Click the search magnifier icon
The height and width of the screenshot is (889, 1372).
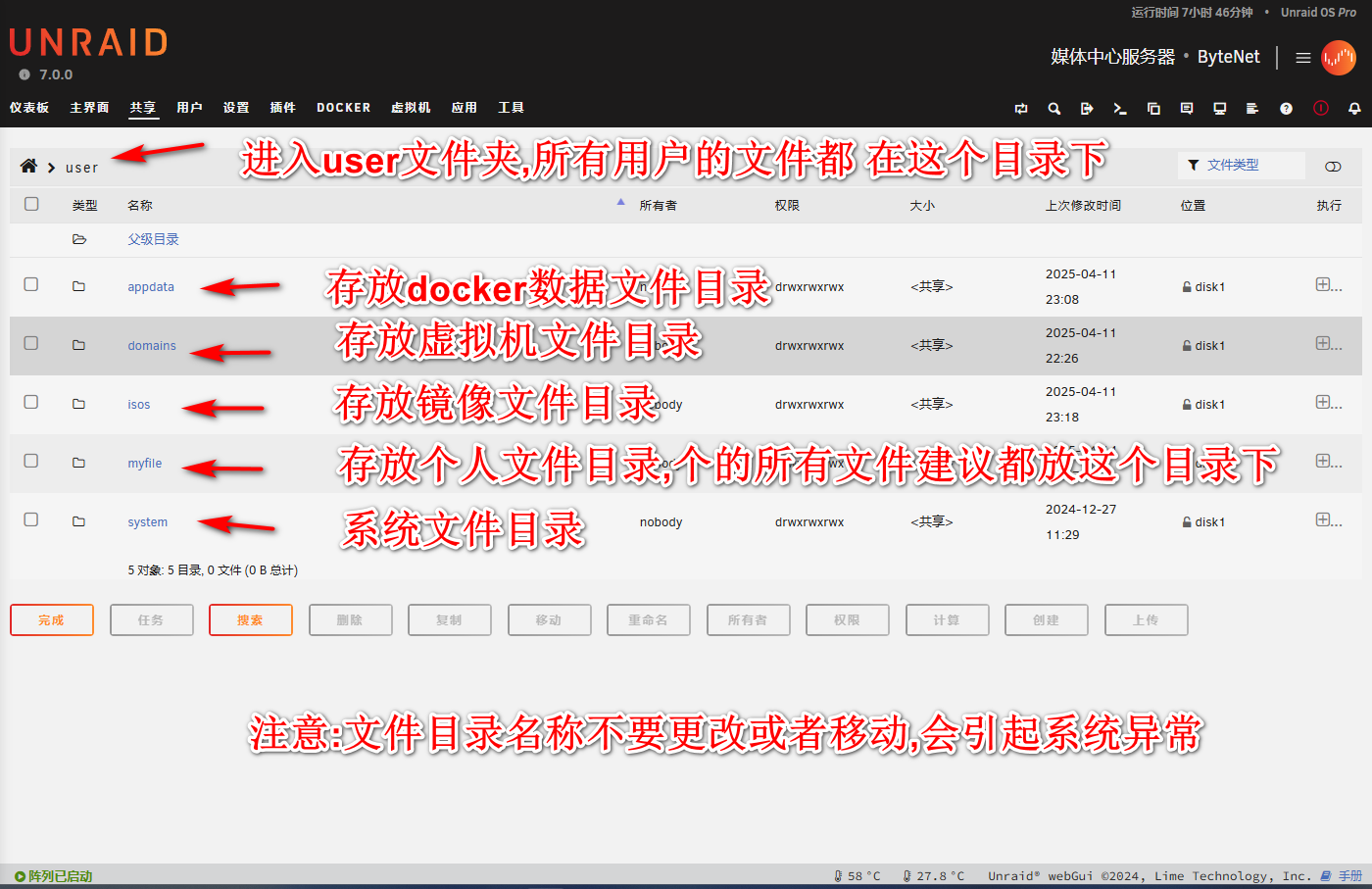point(1054,109)
